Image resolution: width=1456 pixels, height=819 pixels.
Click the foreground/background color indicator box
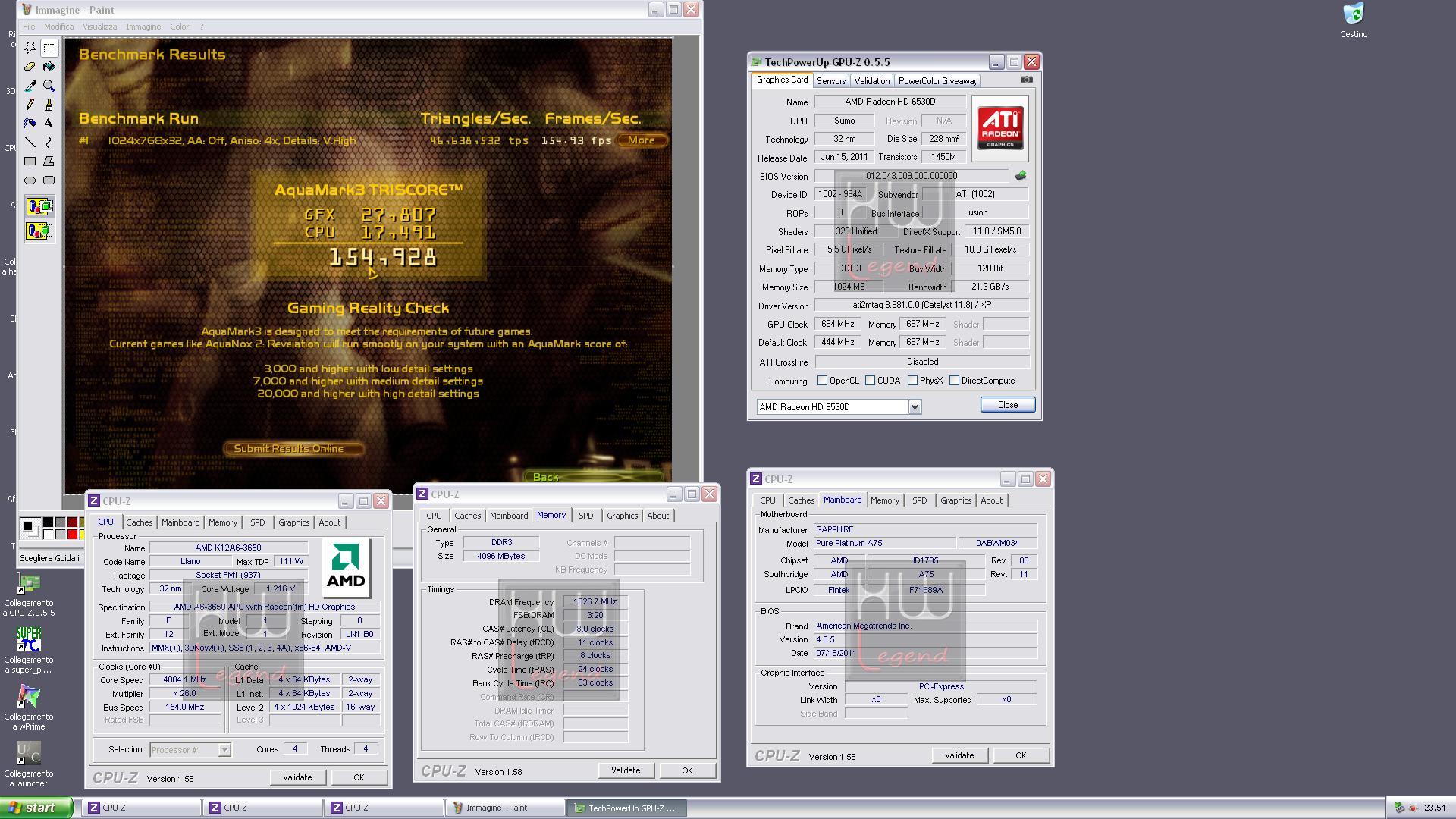[x=30, y=528]
